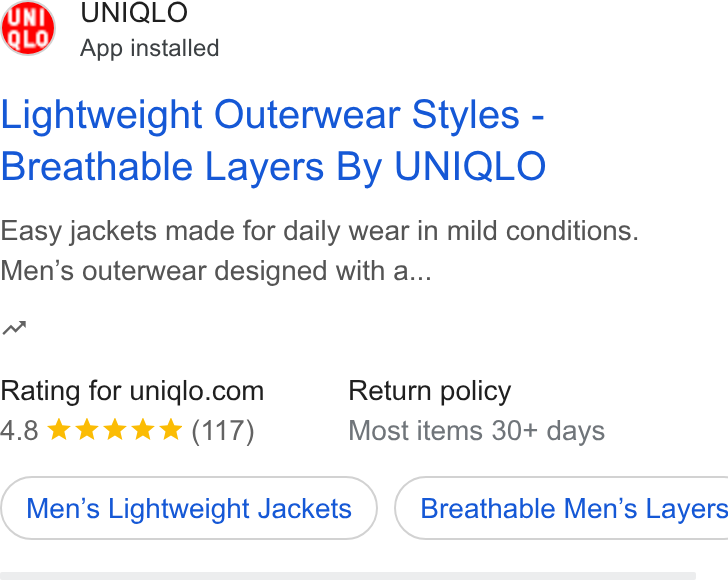Click the middle gold rating star

[115, 429]
